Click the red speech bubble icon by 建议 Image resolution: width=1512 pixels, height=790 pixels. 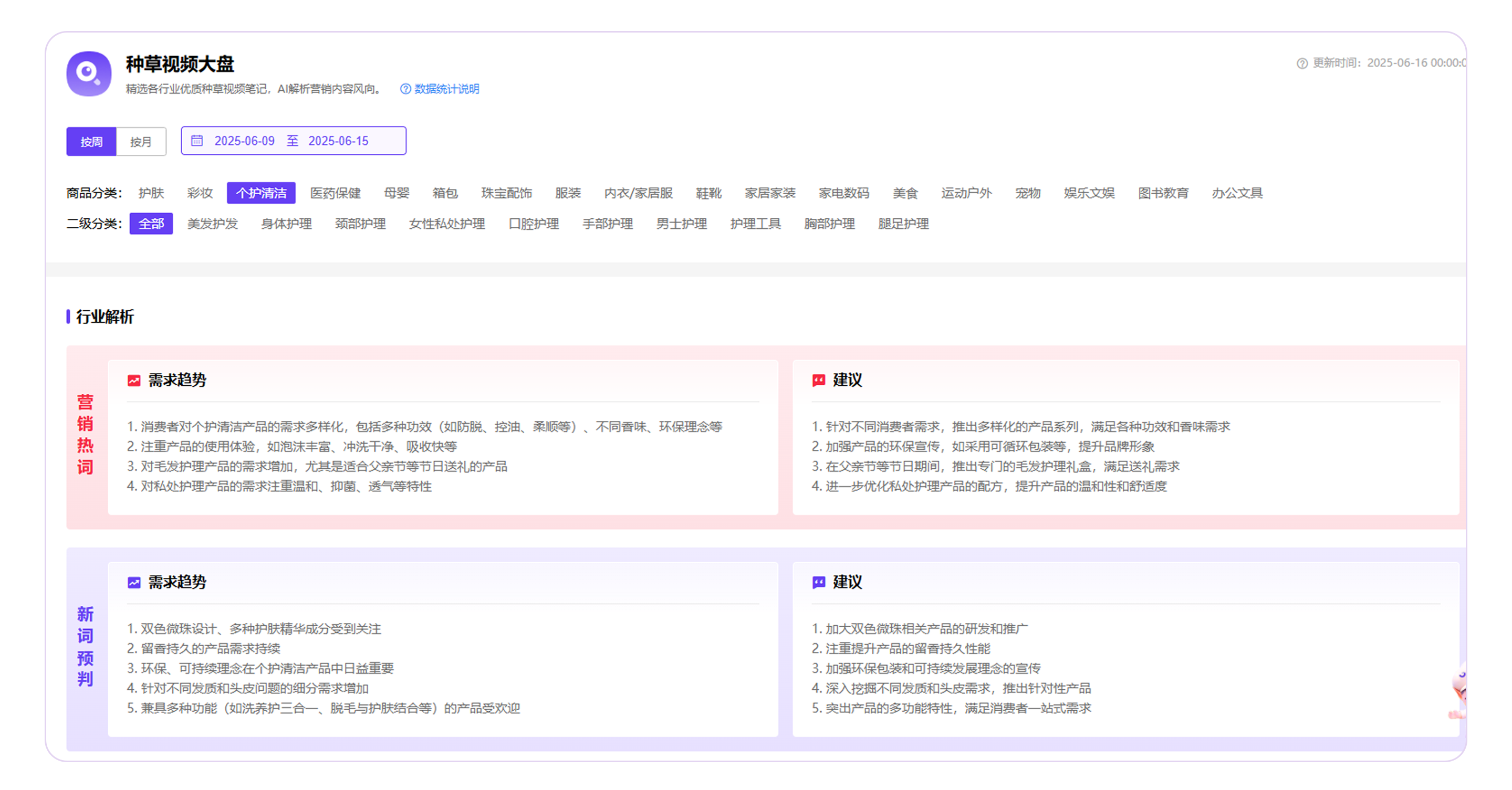point(818,381)
